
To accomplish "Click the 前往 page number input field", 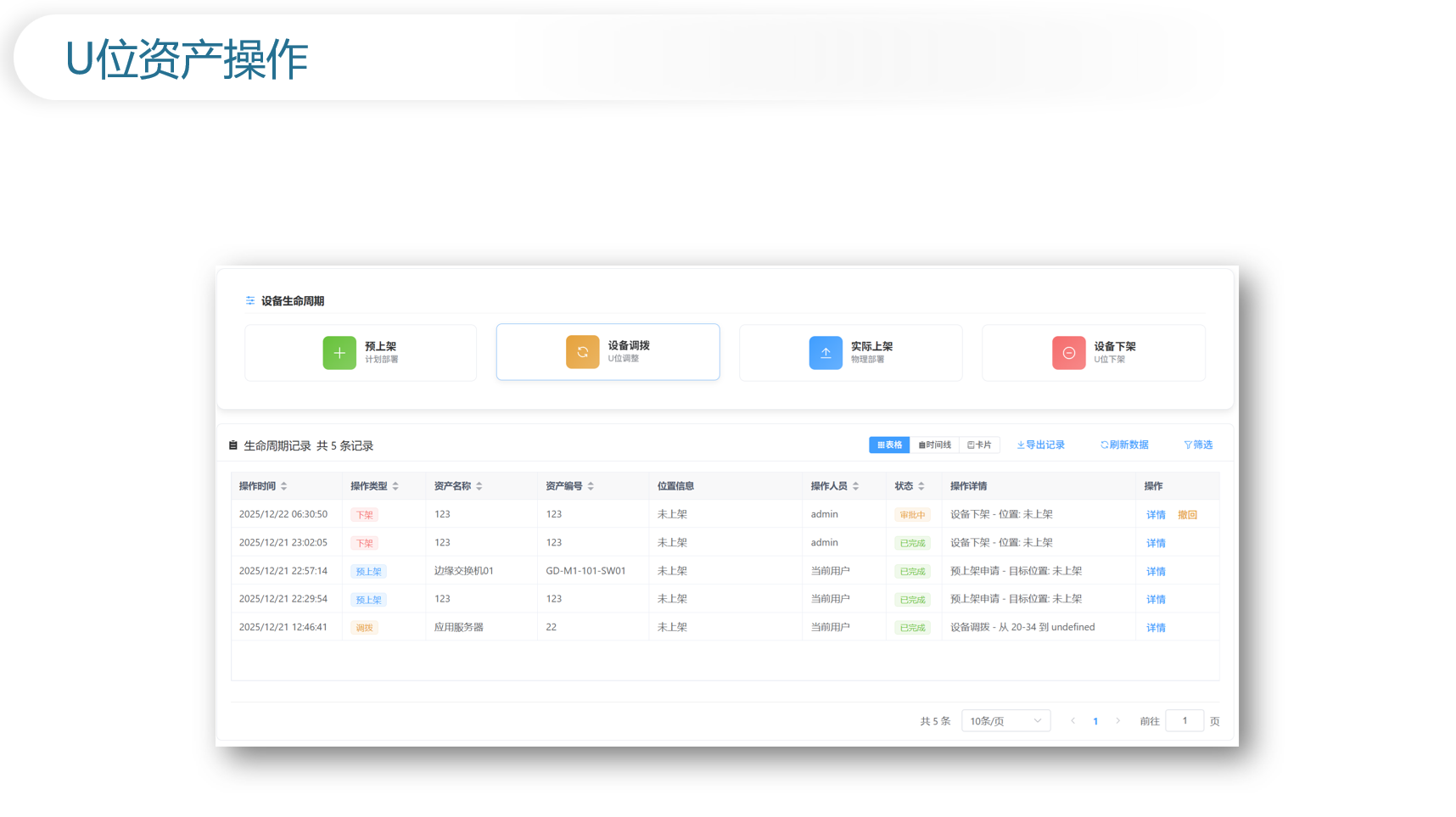I will tap(1184, 721).
